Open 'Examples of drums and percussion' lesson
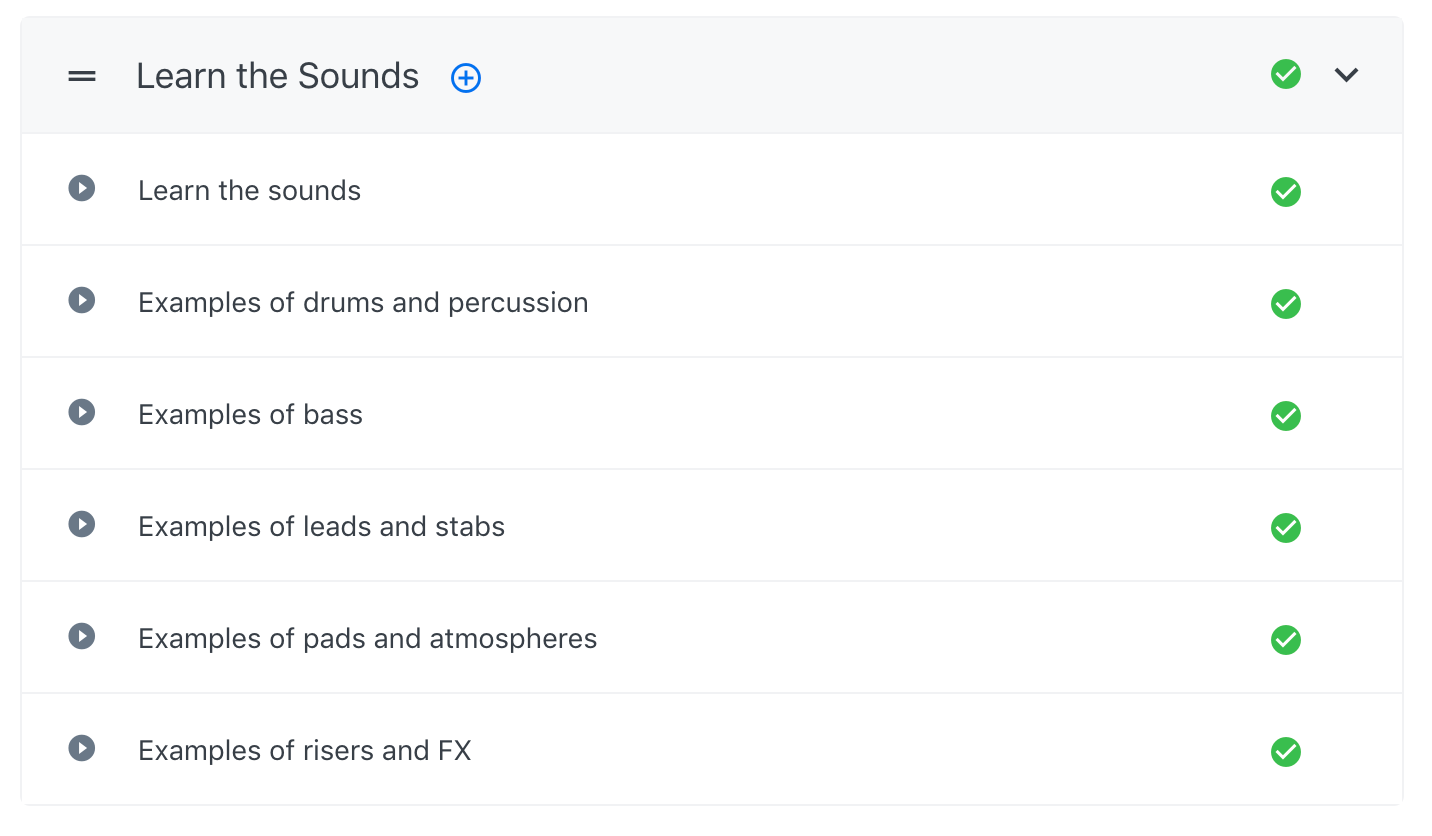The height and width of the screenshot is (836, 1432). point(363,303)
